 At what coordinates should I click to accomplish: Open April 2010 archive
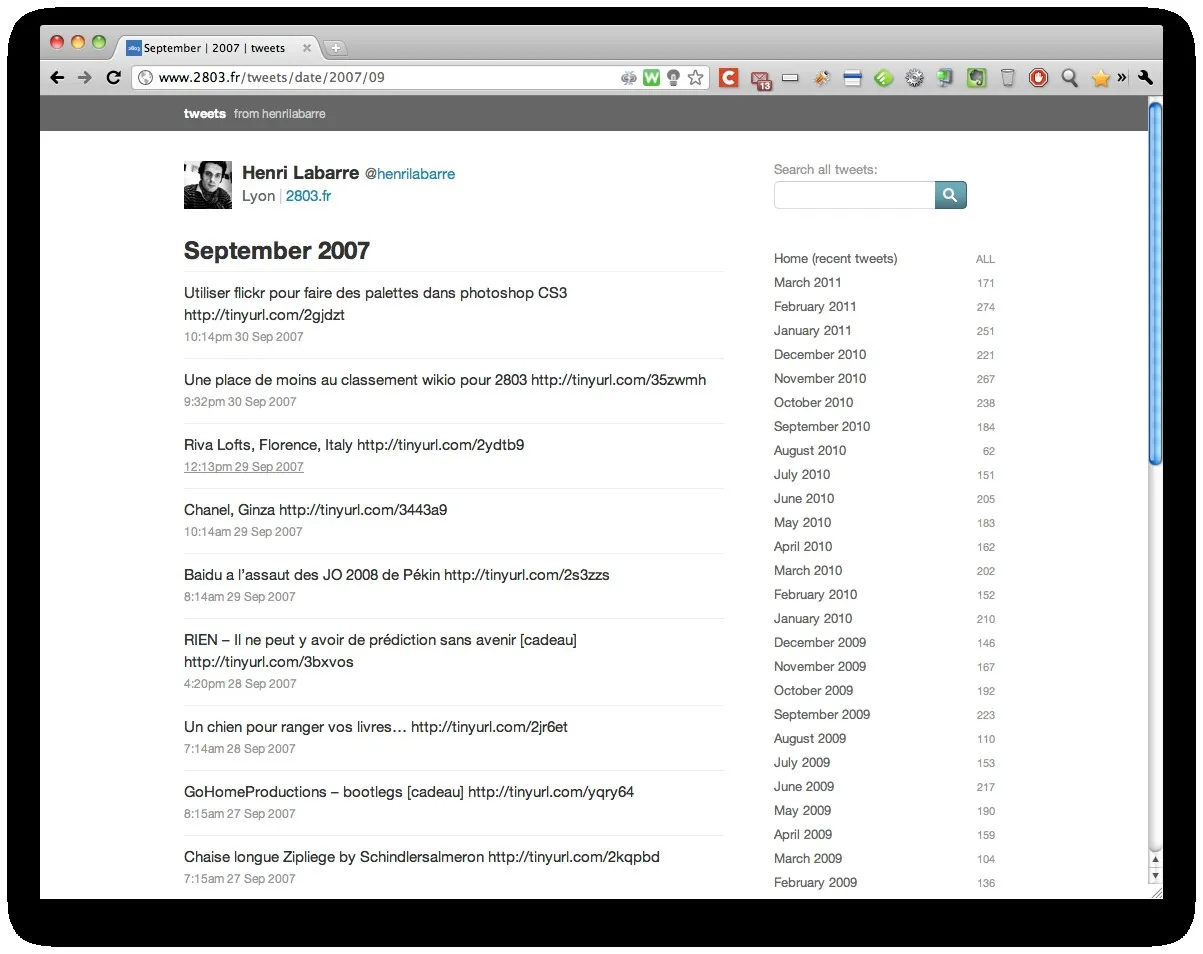click(803, 547)
